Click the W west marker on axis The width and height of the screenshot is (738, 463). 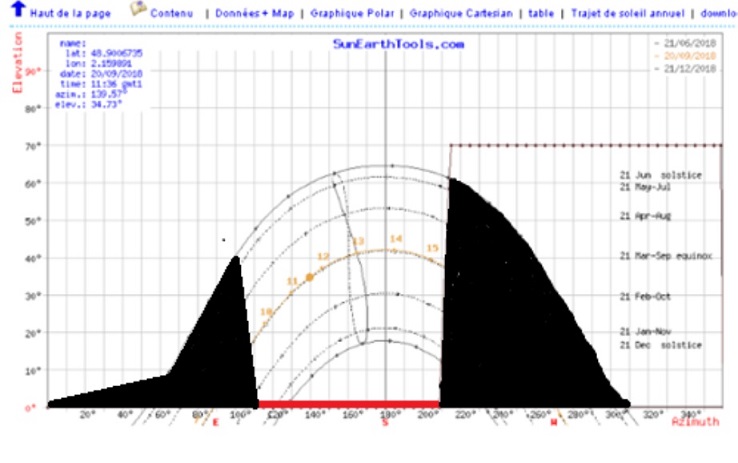tap(554, 423)
